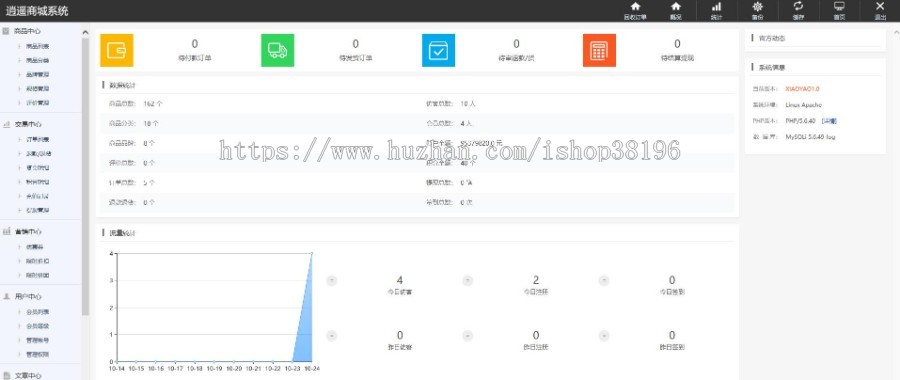
Task: Open the yellow wallet pending-payment orders tile
Action: [117, 51]
